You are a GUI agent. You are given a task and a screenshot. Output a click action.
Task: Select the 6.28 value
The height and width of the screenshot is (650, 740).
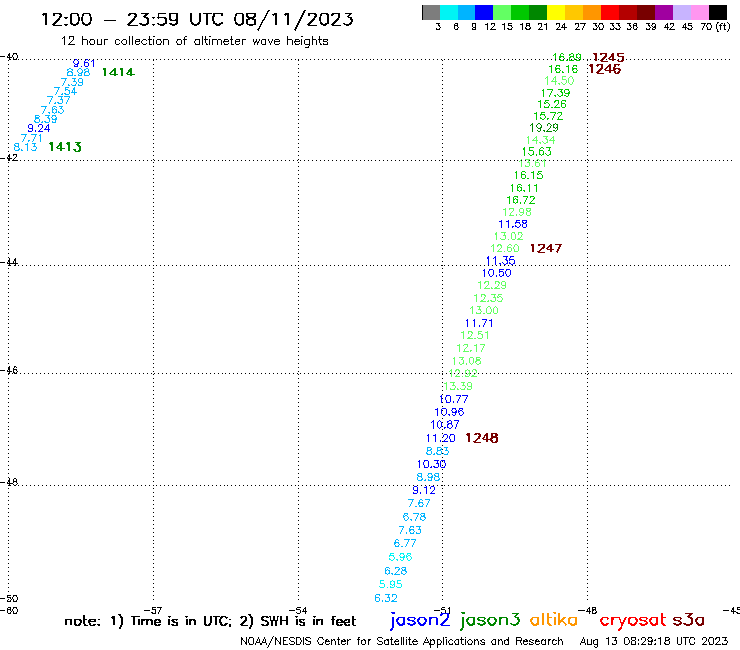(395, 571)
